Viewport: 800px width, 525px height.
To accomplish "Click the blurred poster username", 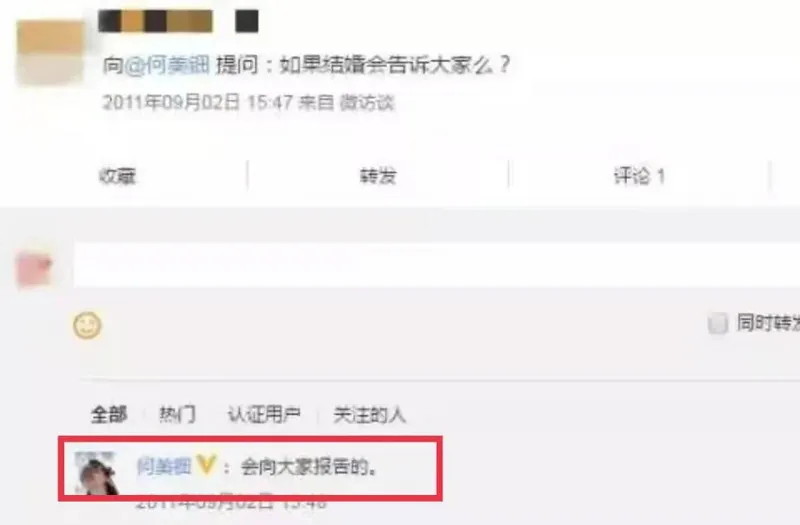I will coord(156,21).
